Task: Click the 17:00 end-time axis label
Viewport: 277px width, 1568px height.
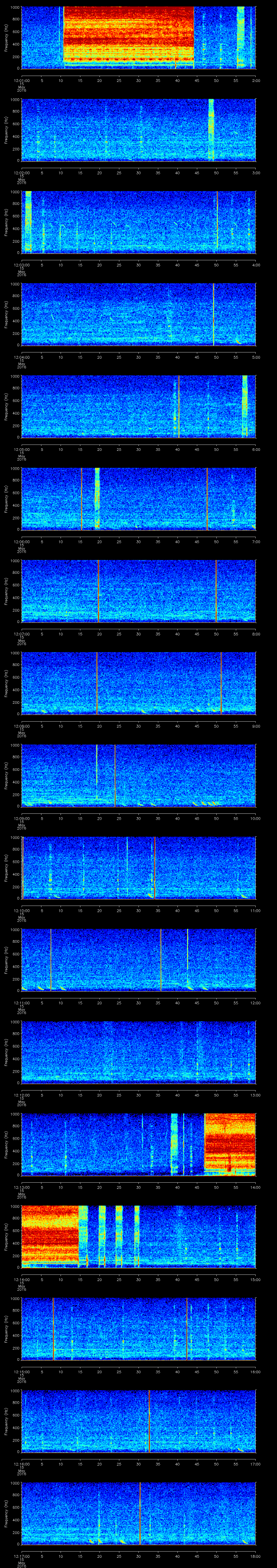Action: pyautogui.click(x=255, y=1463)
